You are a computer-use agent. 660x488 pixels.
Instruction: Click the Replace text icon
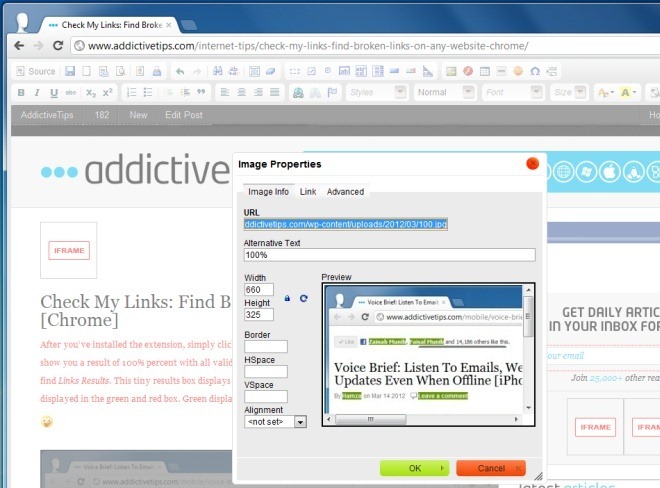point(234,71)
